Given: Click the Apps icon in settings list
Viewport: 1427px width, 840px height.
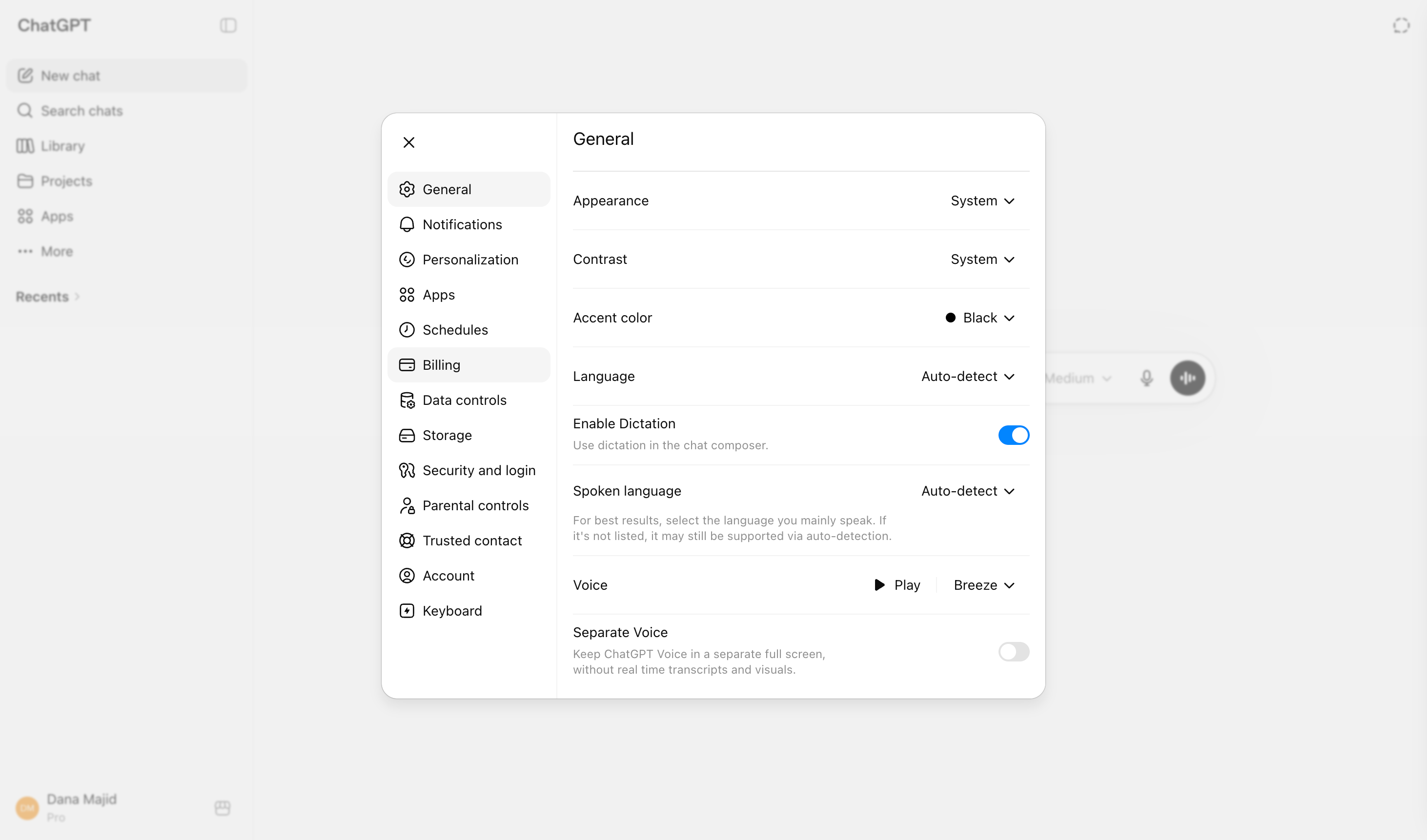Looking at the screenshot, I should 407,294.
